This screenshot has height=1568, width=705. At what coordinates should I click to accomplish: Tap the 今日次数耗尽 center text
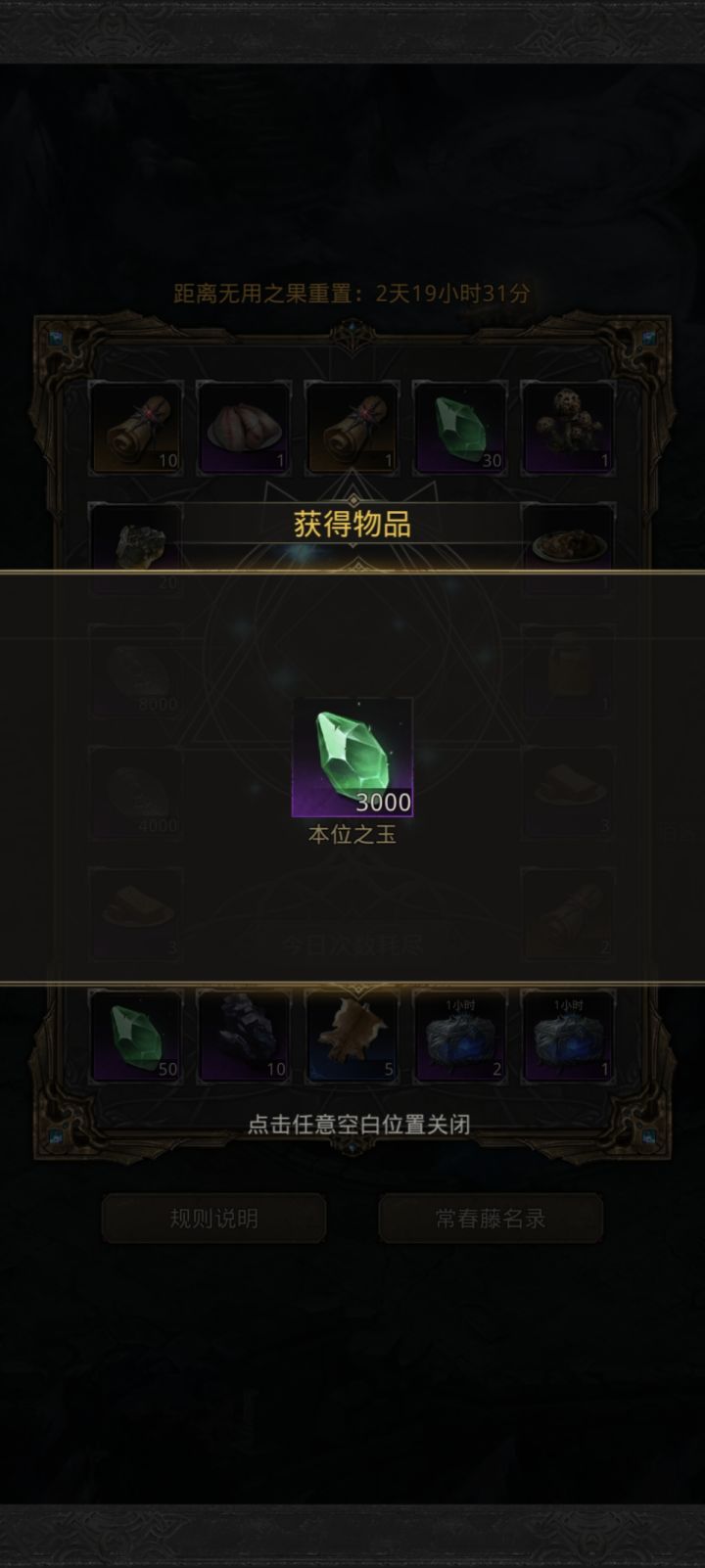coord(352,945)
